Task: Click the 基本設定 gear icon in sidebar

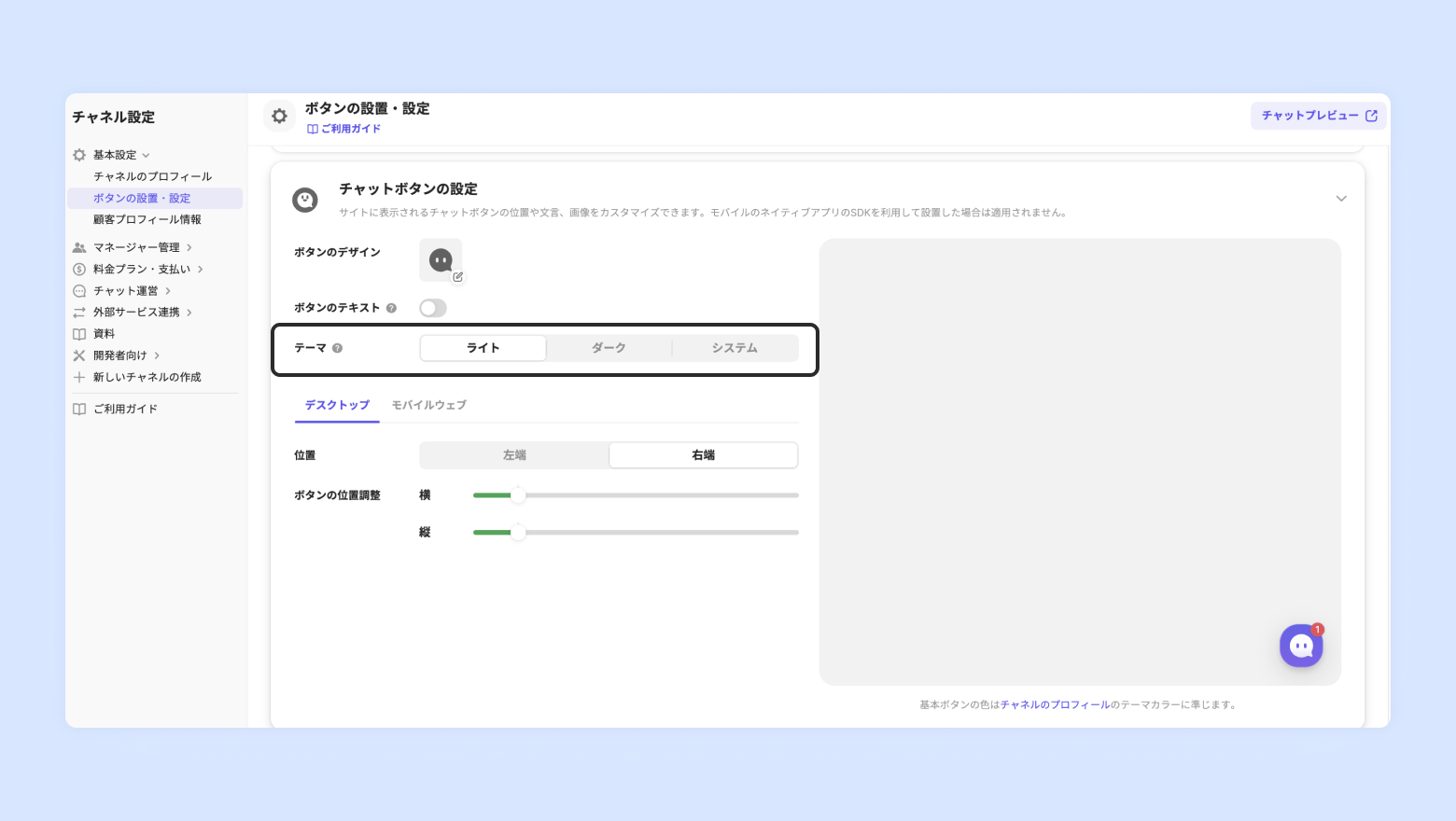Action: (x=79, y=155)
